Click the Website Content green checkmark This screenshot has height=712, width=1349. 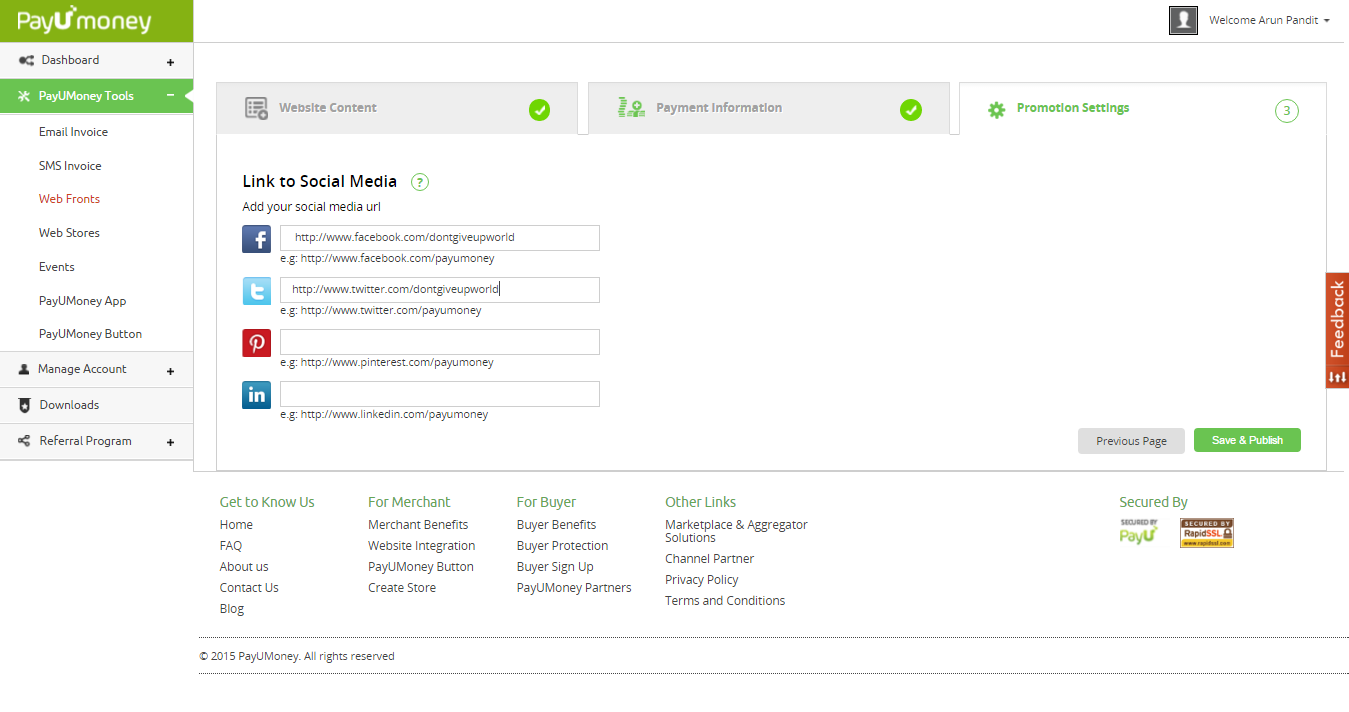tap(540, 110)
